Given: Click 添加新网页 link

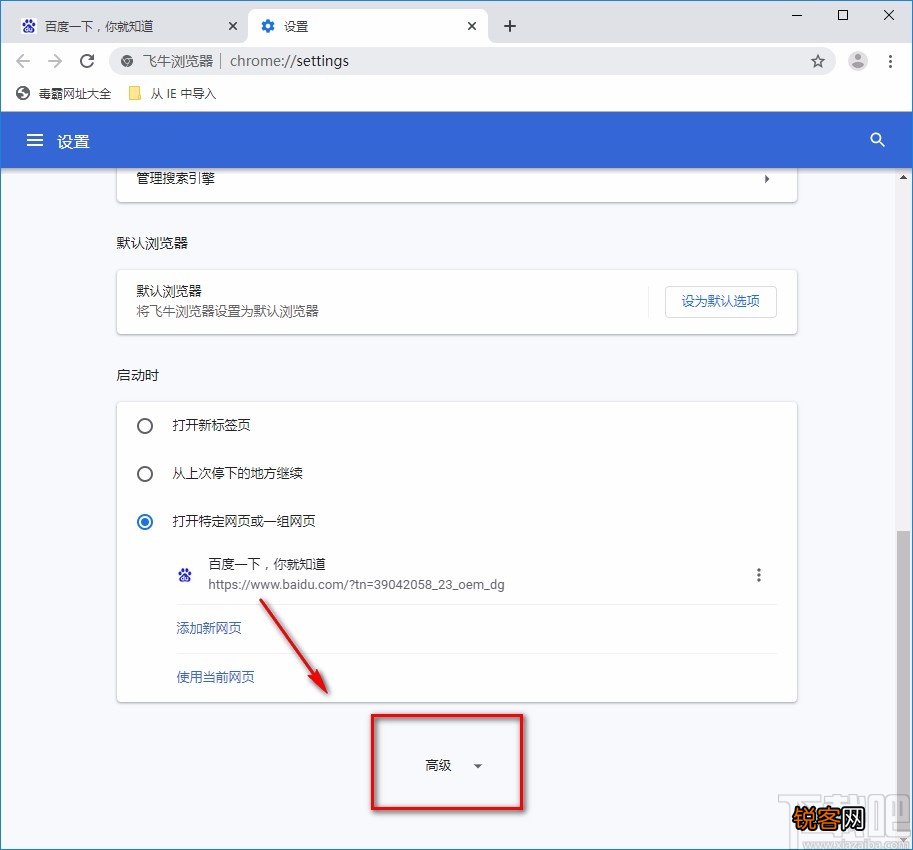Looking at the screenshot, I should tap(209, 628).
